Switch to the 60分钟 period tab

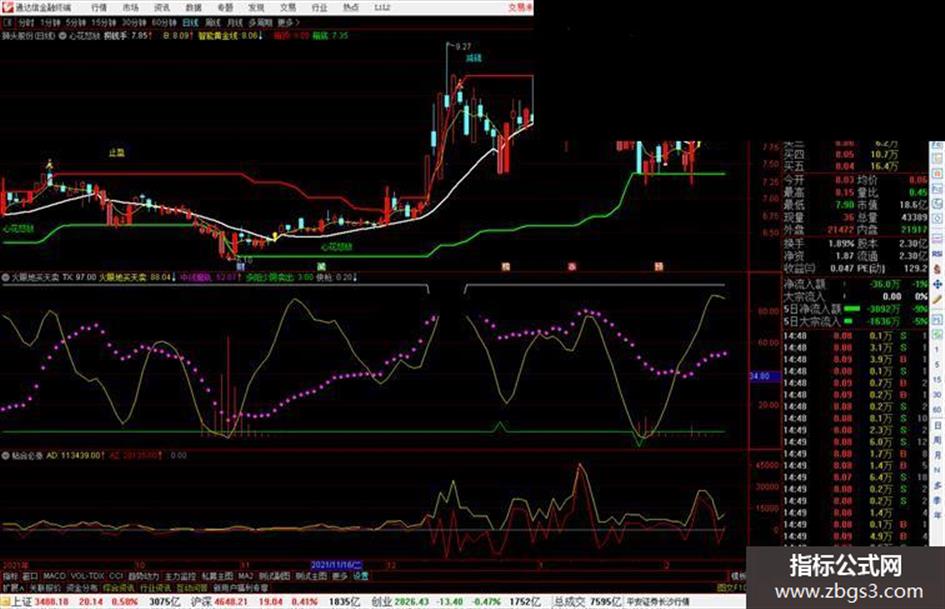tap(164, 22)
